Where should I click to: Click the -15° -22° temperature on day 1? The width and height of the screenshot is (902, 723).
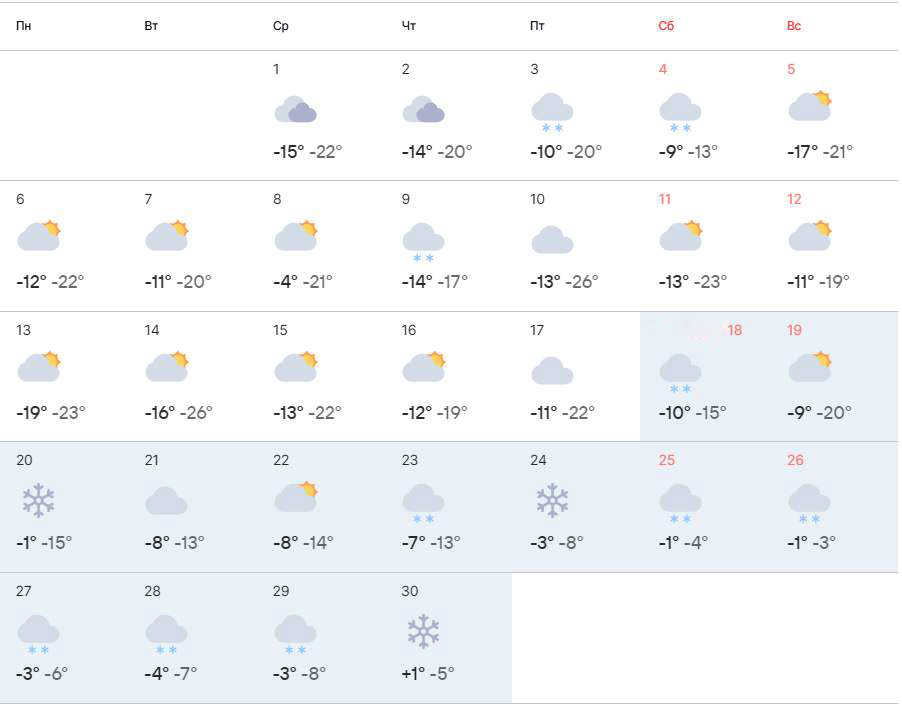pos(307,152)
